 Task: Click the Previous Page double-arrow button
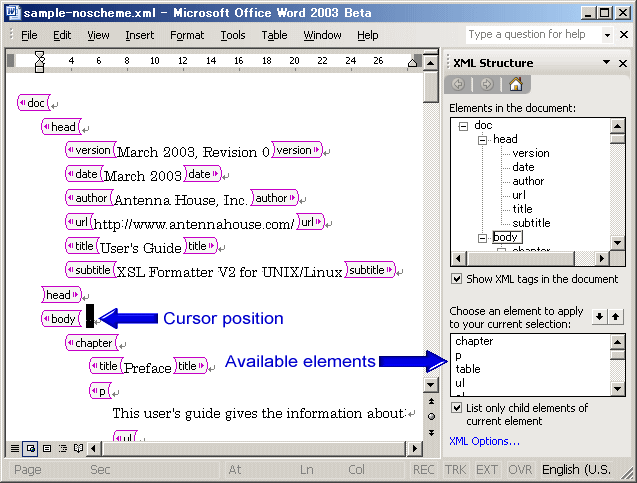point(431,401)
